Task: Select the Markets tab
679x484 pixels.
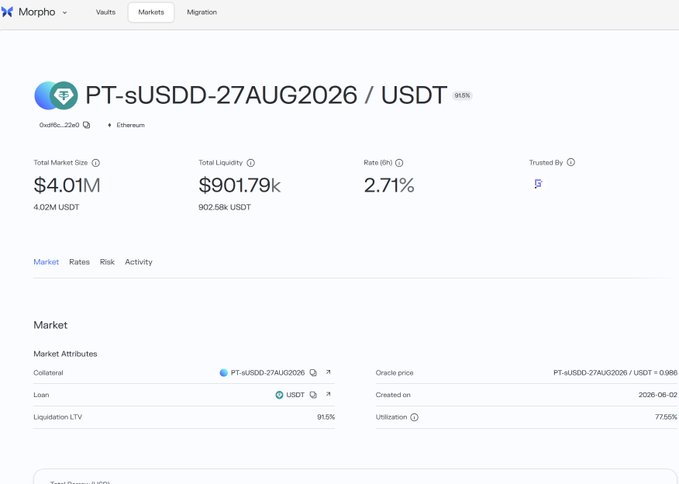Action: [151, 12]
